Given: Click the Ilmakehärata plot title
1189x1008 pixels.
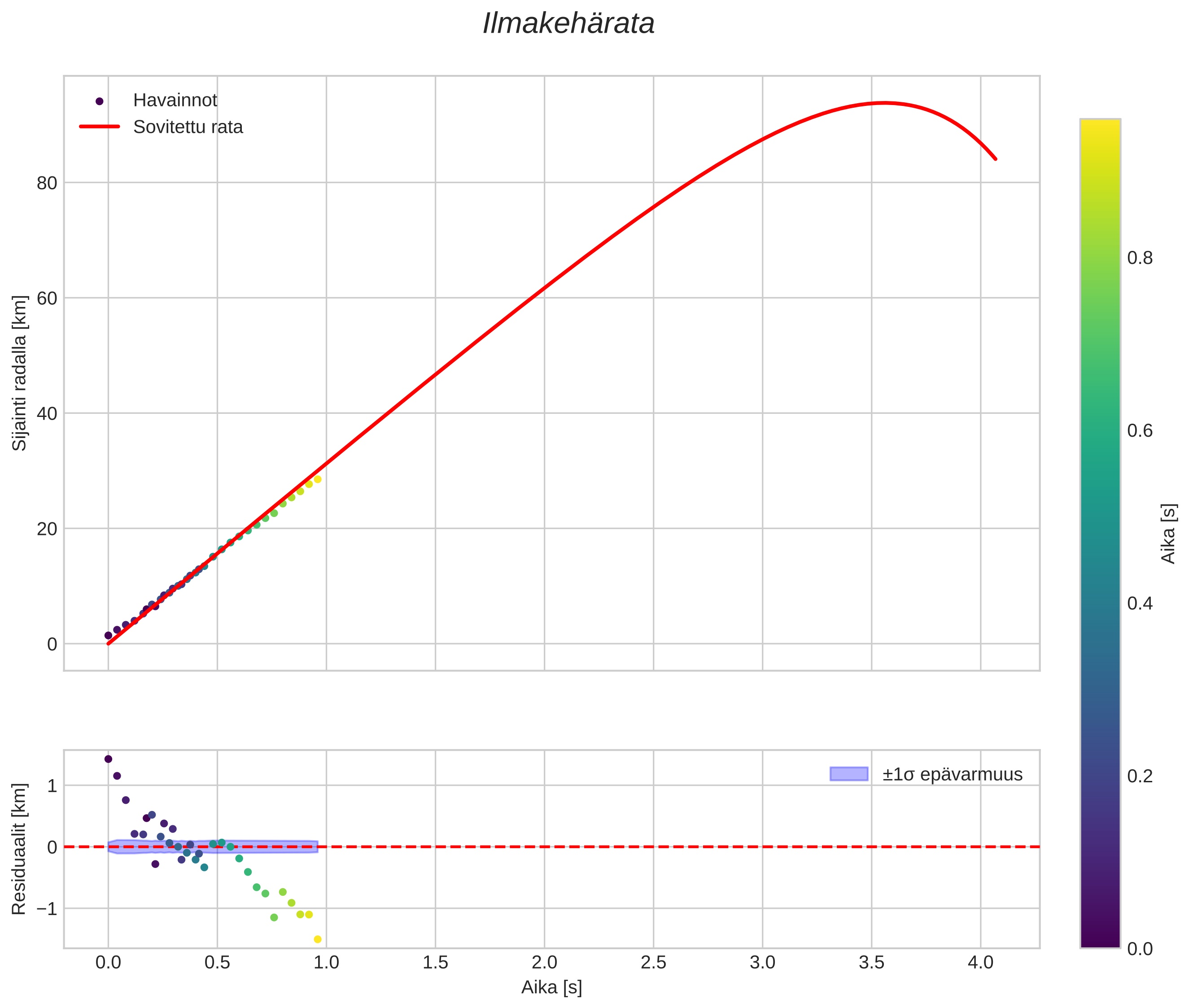Looking at the screenshot, I should pos(568,24).
